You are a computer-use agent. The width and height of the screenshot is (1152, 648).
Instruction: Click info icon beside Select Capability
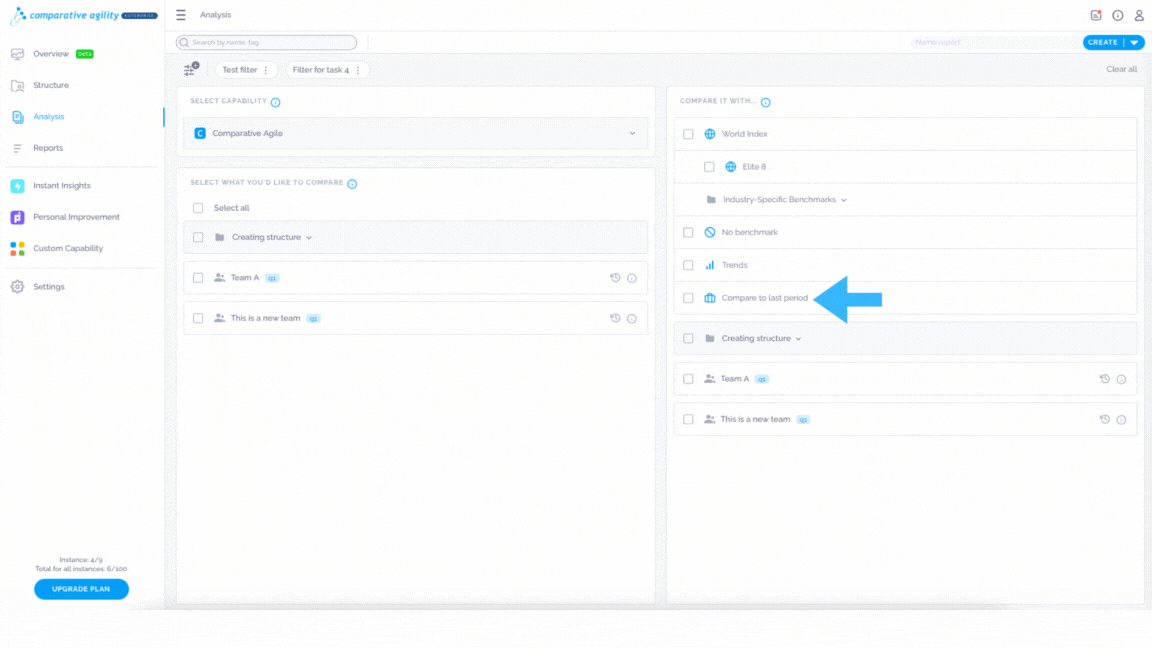[276, 102]
